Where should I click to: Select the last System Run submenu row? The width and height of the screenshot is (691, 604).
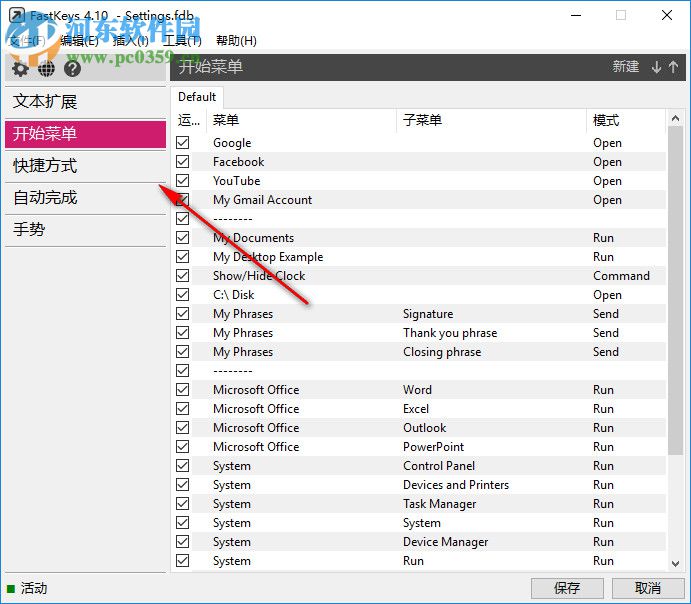coord(420,560)
